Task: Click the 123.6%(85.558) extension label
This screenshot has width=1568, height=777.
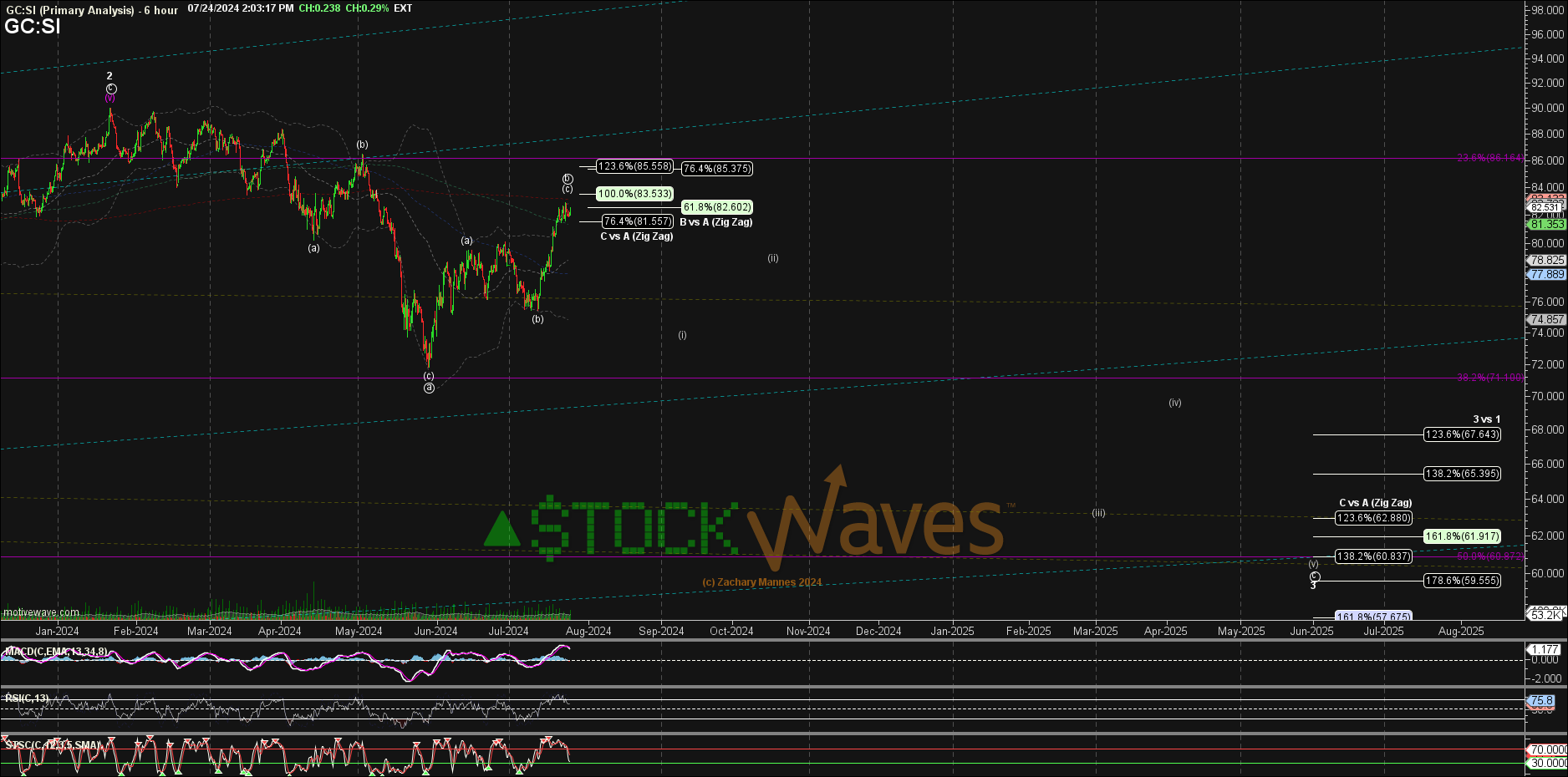Action: click(x=634, y=166)
